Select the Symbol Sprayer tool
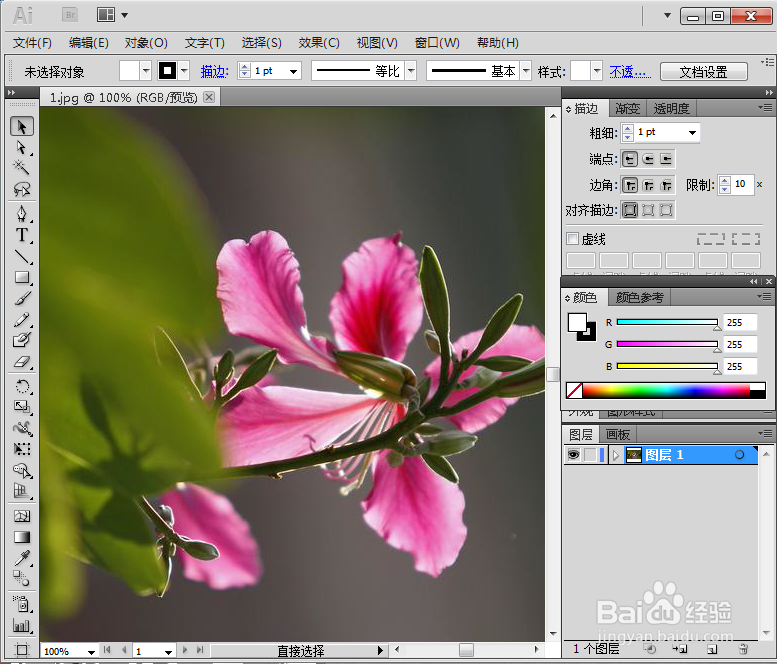The image size is (777, 664). [x=22, y=604]
